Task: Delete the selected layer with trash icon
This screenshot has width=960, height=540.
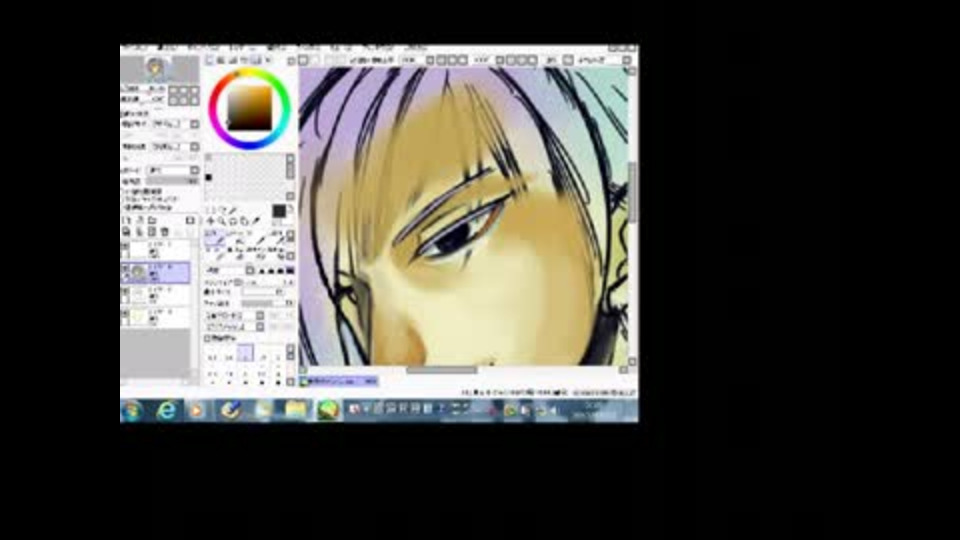Action: click(164, 232)
